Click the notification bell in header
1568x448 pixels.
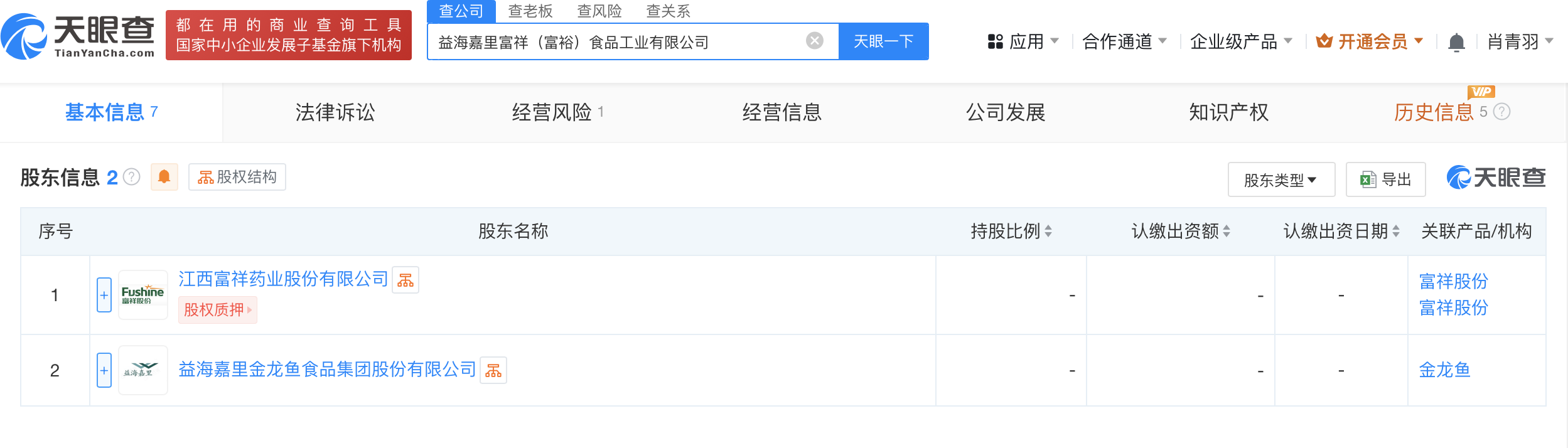pyautogui.click(x=1456, y=42)
